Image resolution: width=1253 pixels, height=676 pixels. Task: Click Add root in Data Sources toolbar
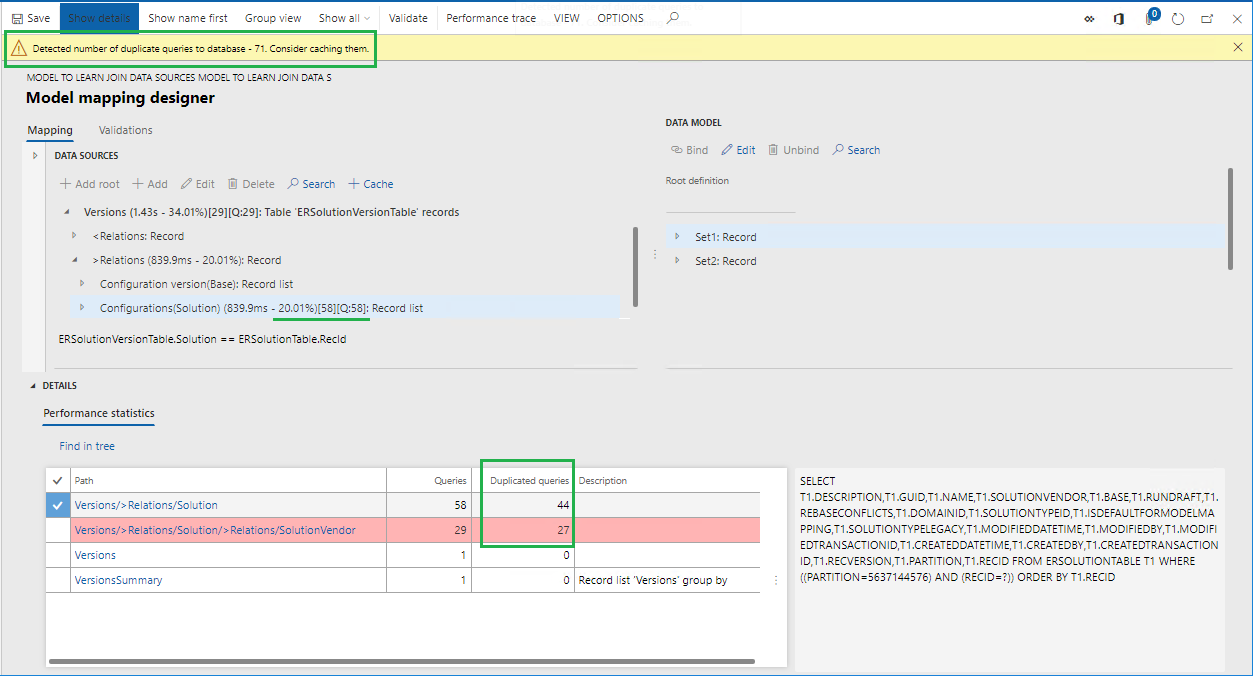pos(88,183)
